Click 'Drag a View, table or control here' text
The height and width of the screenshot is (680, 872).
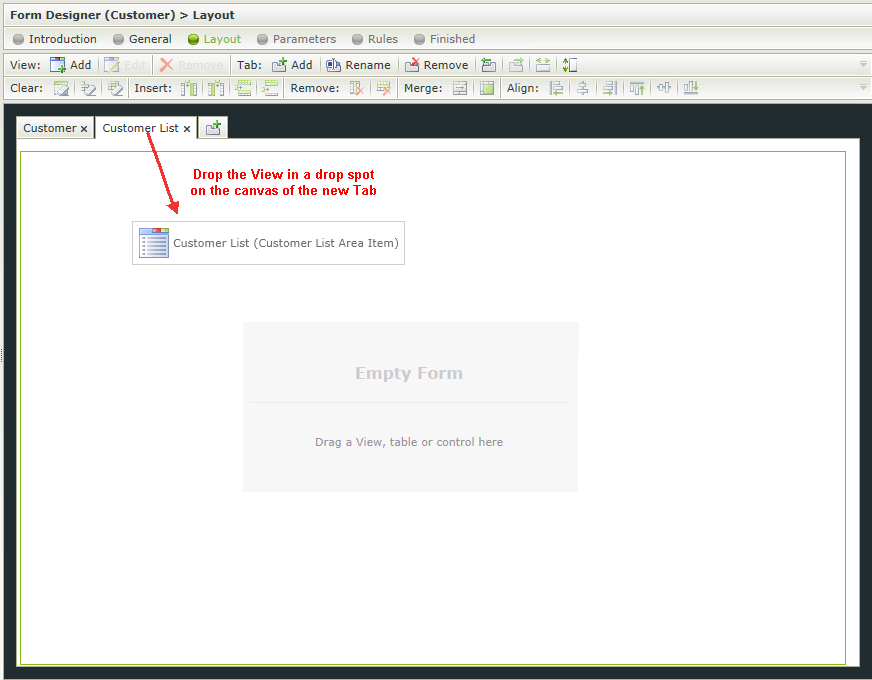[409, 442]
